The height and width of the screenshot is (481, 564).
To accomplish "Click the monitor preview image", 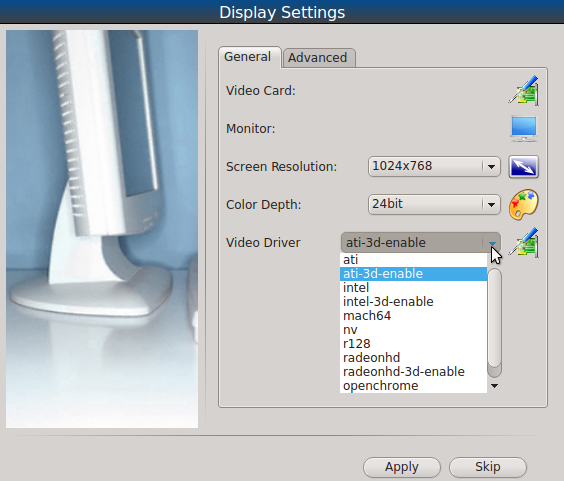I will point(102,229).
